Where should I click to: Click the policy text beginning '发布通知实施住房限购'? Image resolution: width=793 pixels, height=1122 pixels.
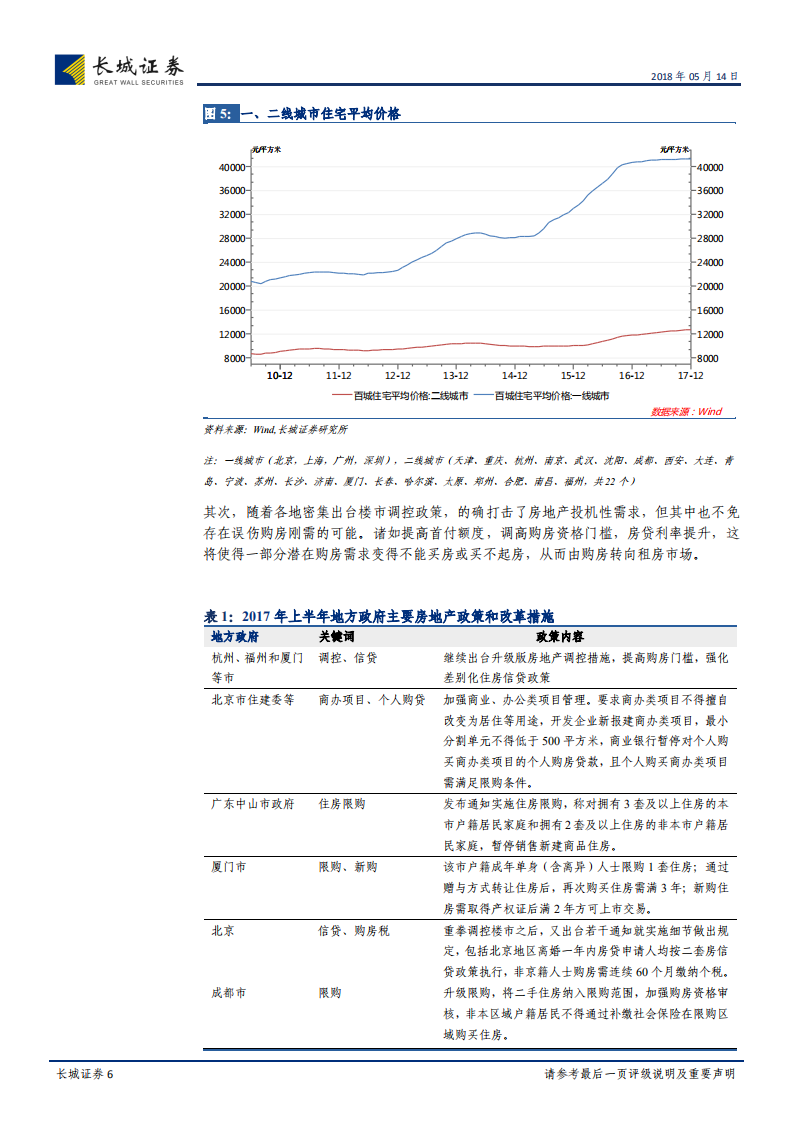[x=586, y=825]
